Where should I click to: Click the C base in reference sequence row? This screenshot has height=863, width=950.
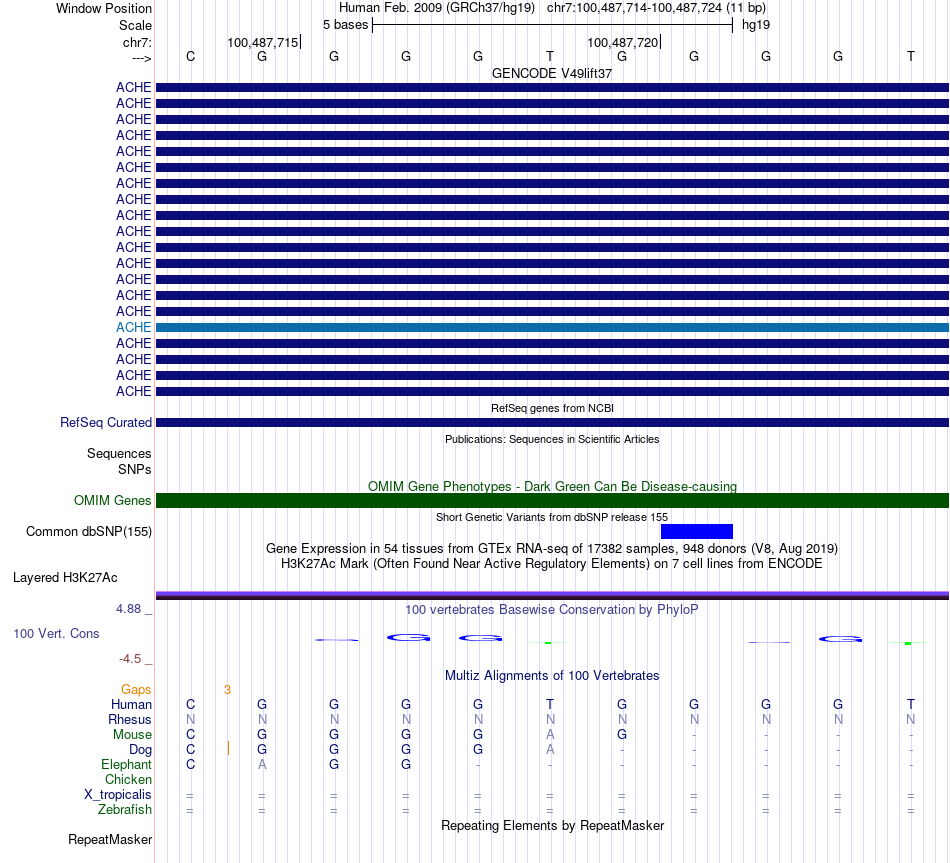pos(190,56)
